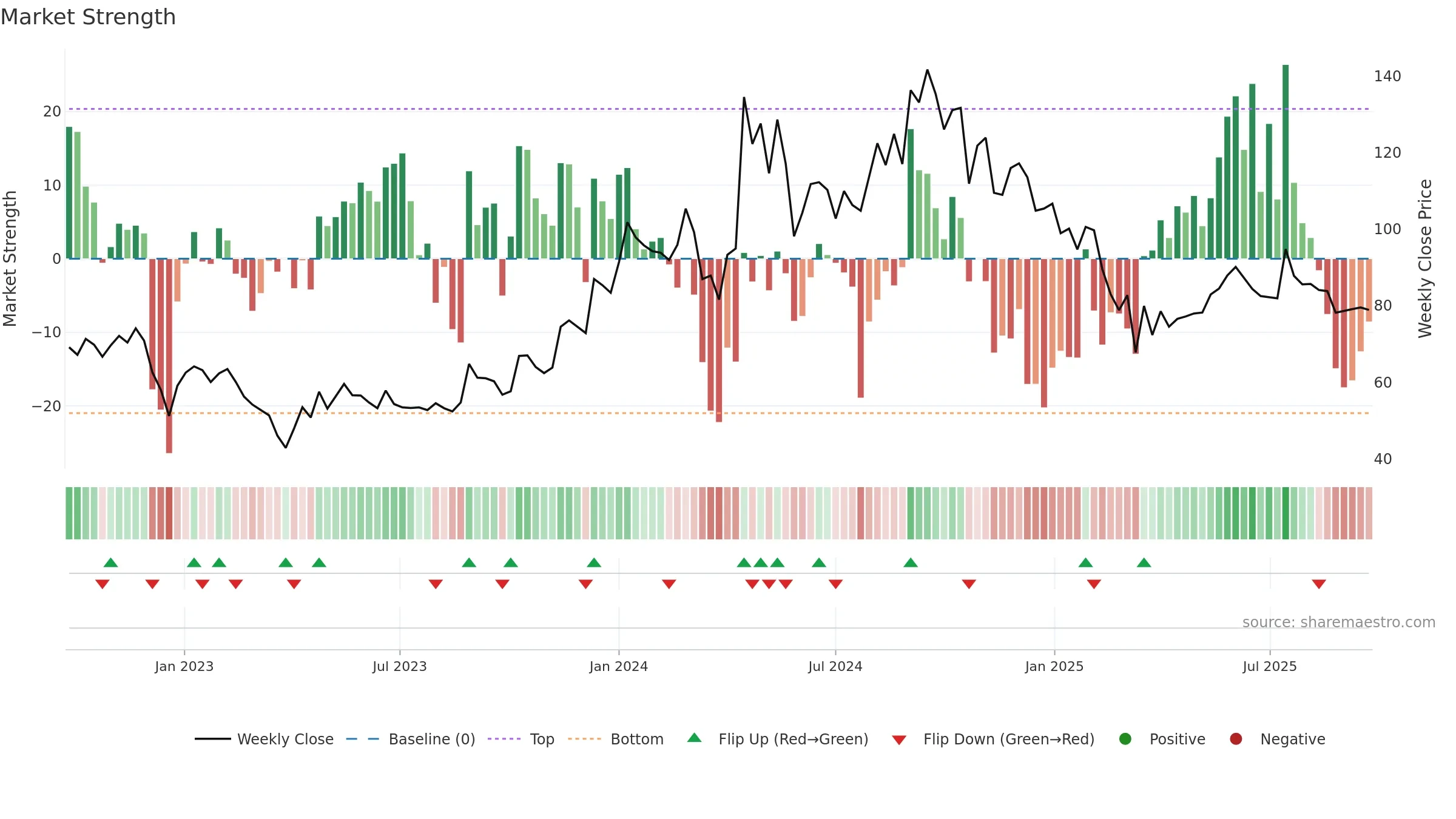This screenshot has width=1456, height=819.
Task: Click the Jul 2025 x-axis label
Action: pos(1270,666)
